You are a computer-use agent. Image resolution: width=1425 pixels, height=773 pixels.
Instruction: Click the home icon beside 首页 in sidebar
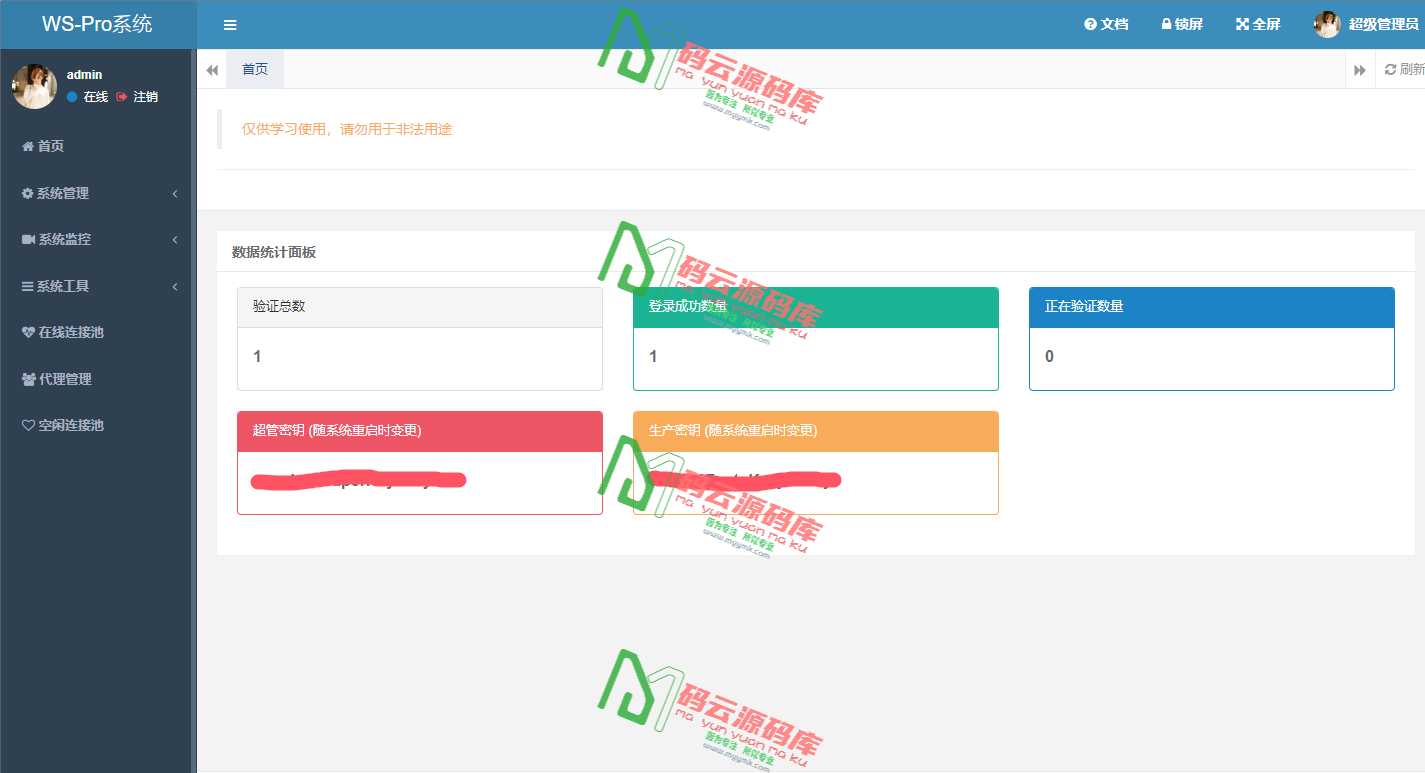tap(28, 146)
